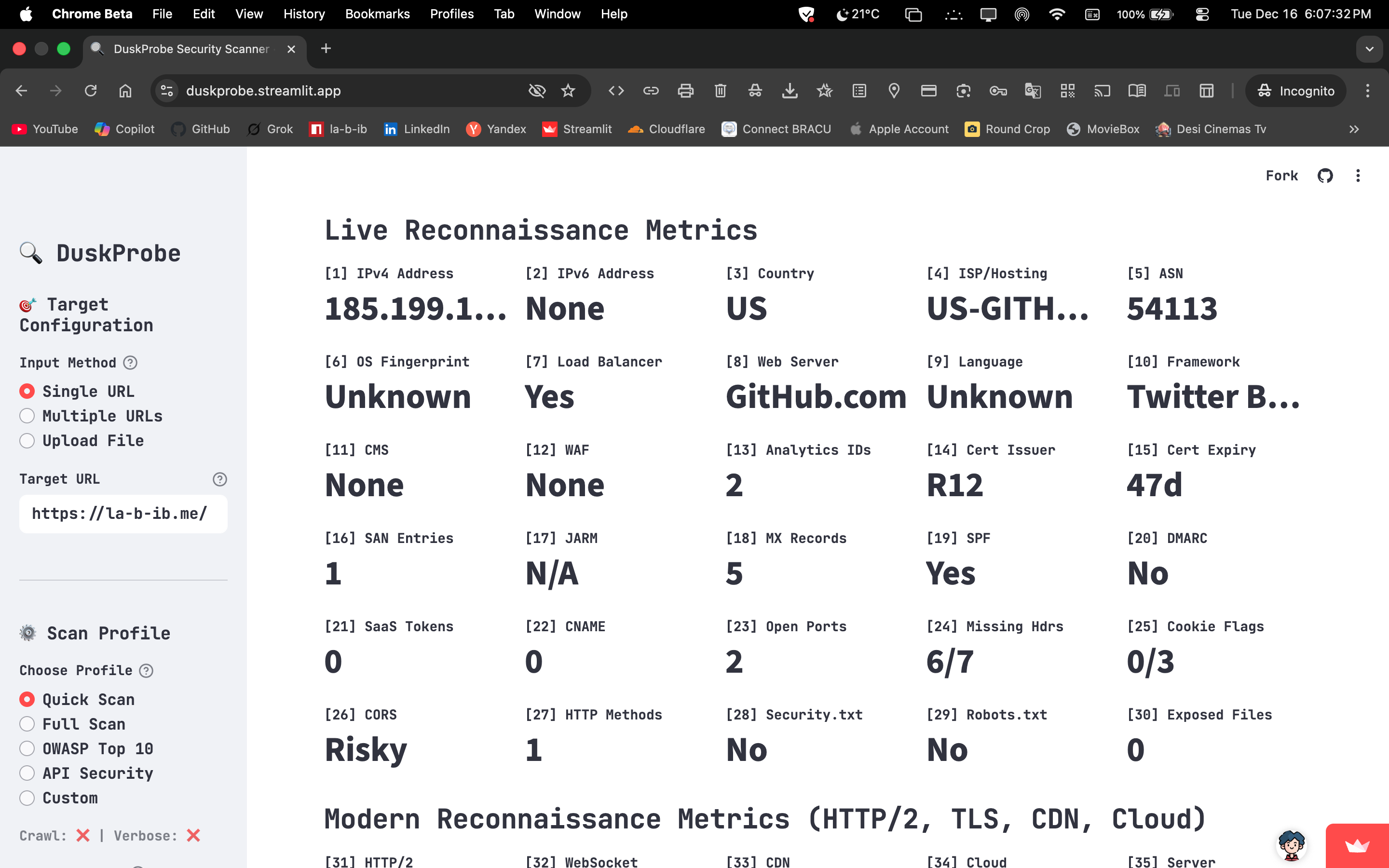Click the Target URL input field

pos(123,514)
